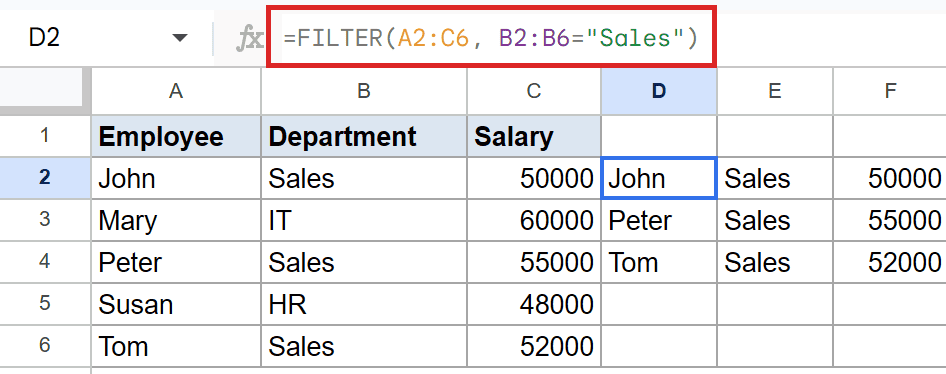Select row 4 header
This screenshot has height=374, width=946.
[x=45, y=262]
